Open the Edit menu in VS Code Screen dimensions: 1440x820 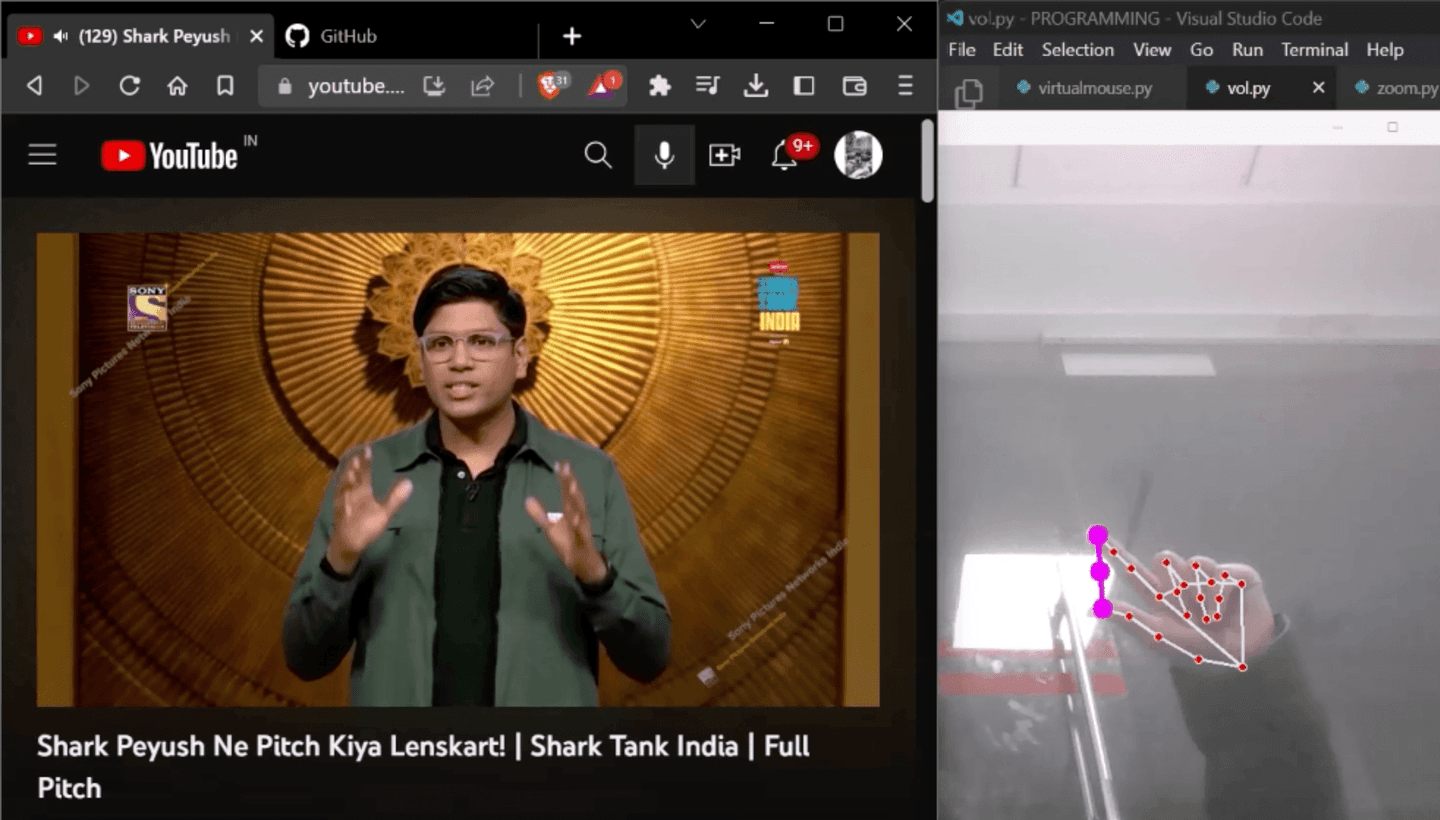click(1007, 50)
